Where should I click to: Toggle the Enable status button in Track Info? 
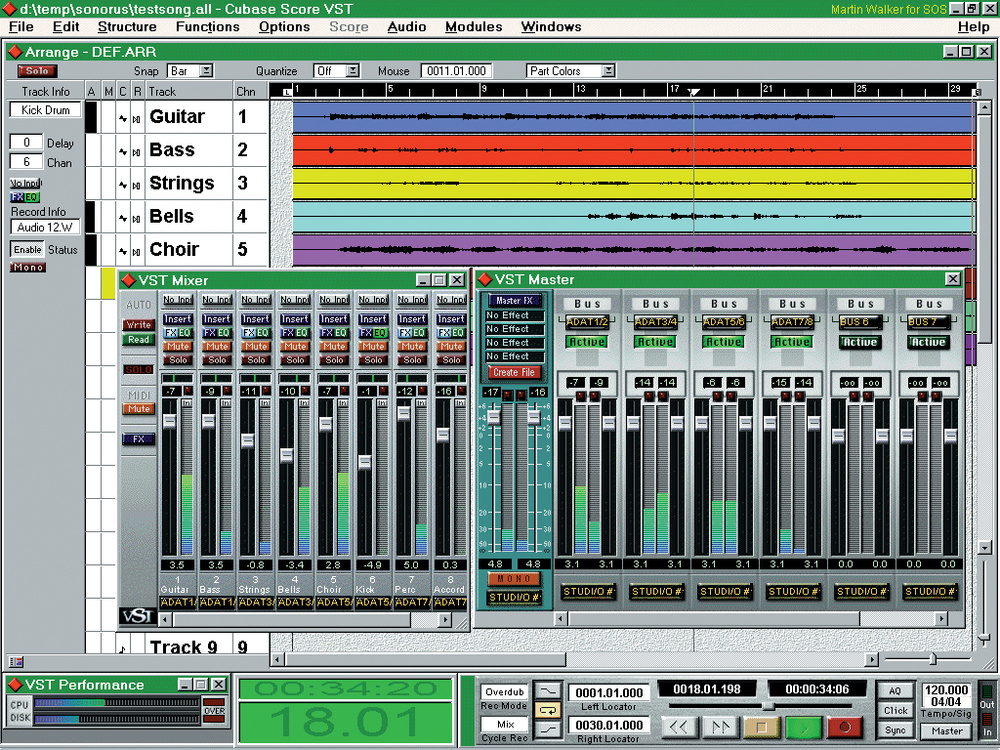(x=27, y=249)
